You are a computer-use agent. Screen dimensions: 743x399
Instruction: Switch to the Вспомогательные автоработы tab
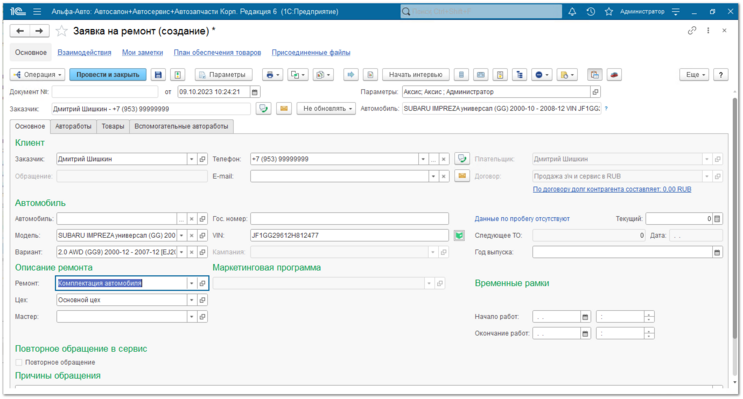point(181,127)
